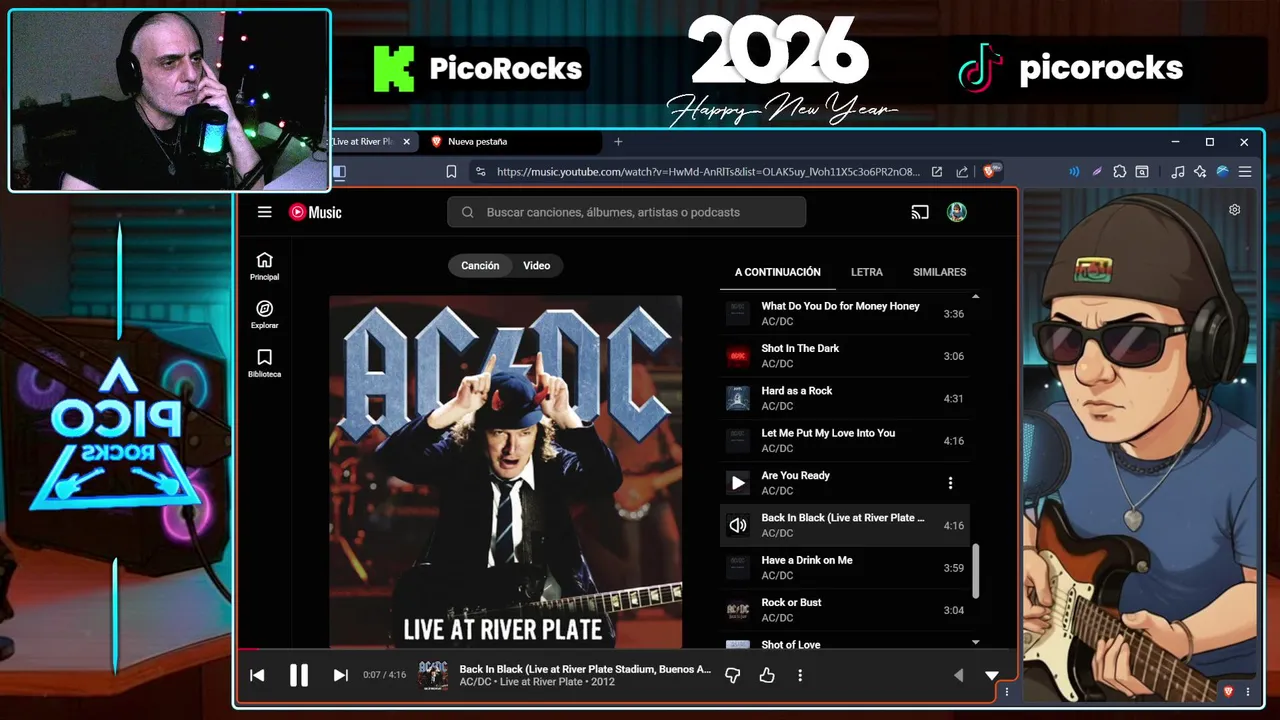Open the SIMILARES tab
Screen dimensions: 1280x720
click(x=939, y=272)
